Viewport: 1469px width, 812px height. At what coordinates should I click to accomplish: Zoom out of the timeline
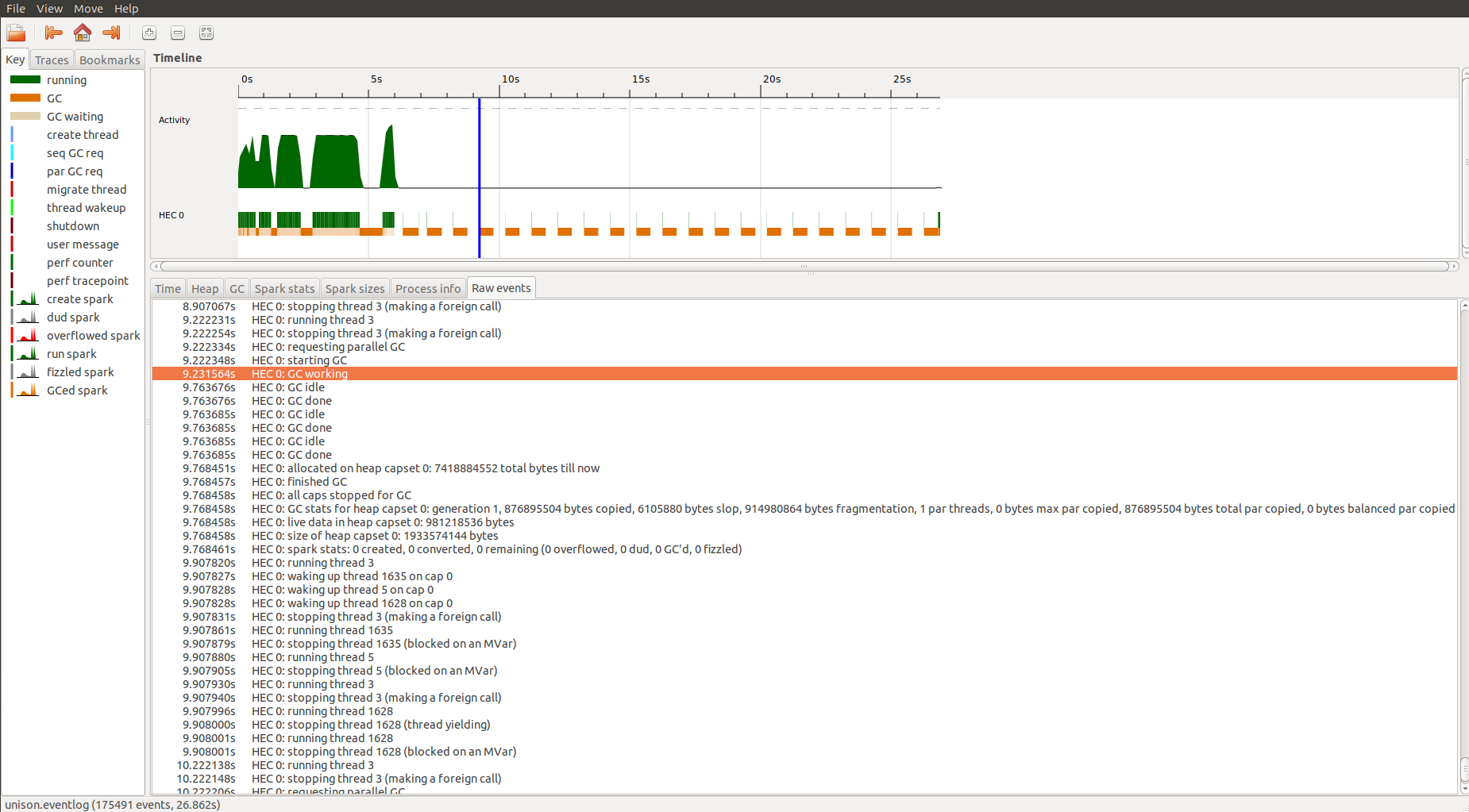pos(178,33)
